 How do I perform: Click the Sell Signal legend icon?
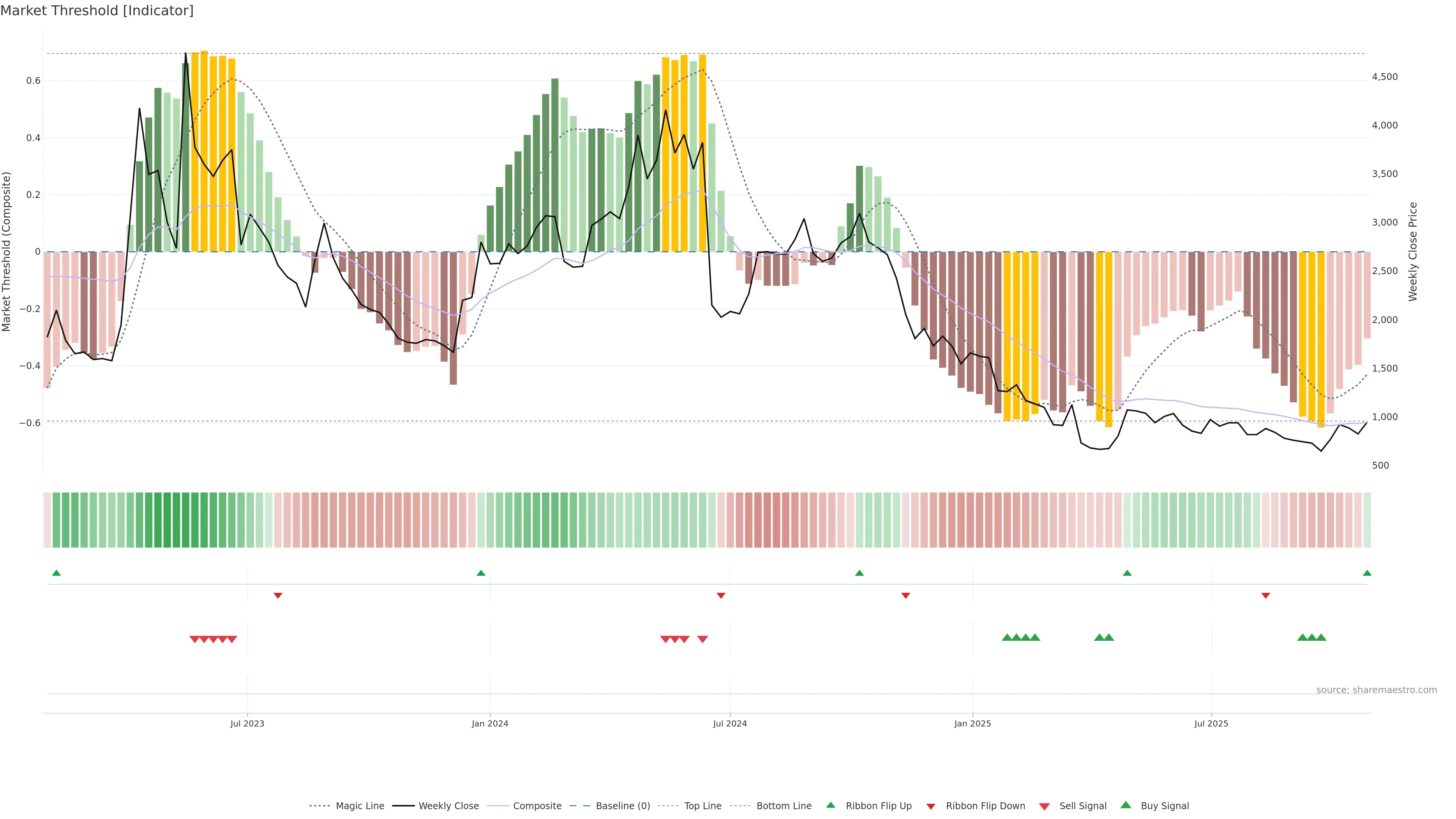(x=1044, y=806)
